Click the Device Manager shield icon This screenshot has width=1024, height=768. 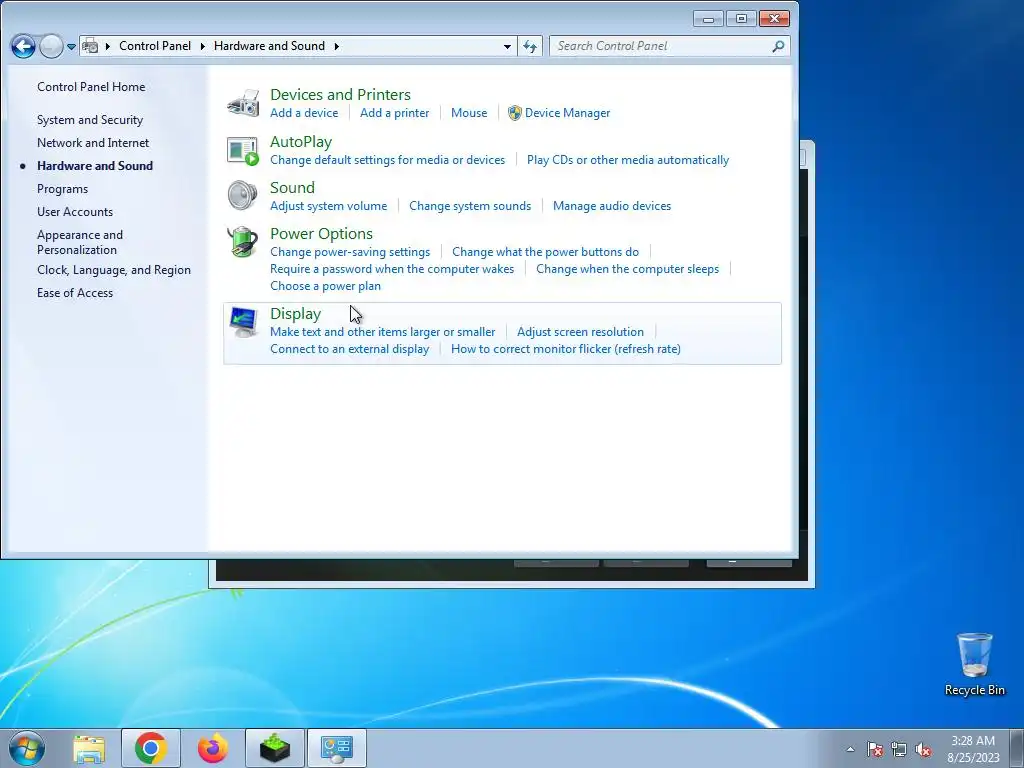[x=515, y=113]
